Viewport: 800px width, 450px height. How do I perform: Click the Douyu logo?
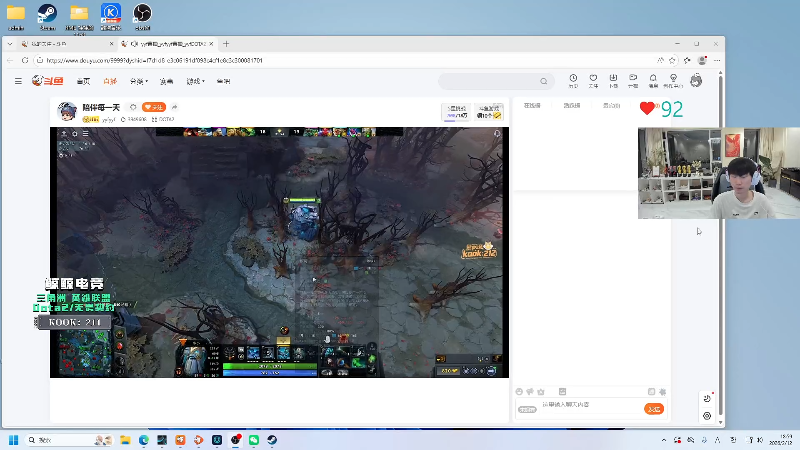tap(47, 81)
